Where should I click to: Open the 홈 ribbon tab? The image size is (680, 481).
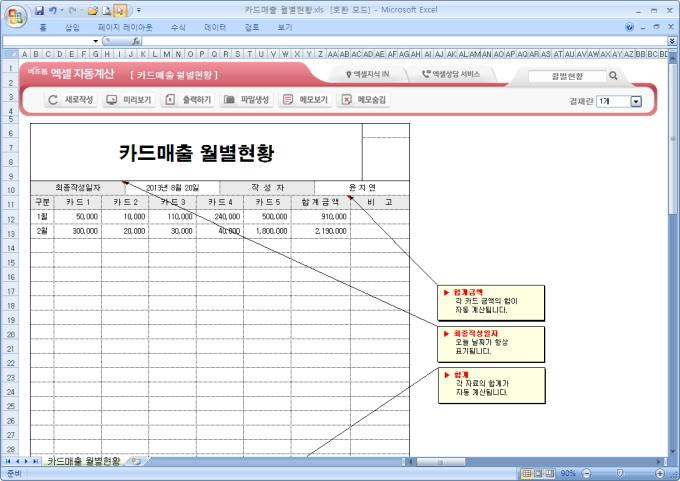point(43,27)
